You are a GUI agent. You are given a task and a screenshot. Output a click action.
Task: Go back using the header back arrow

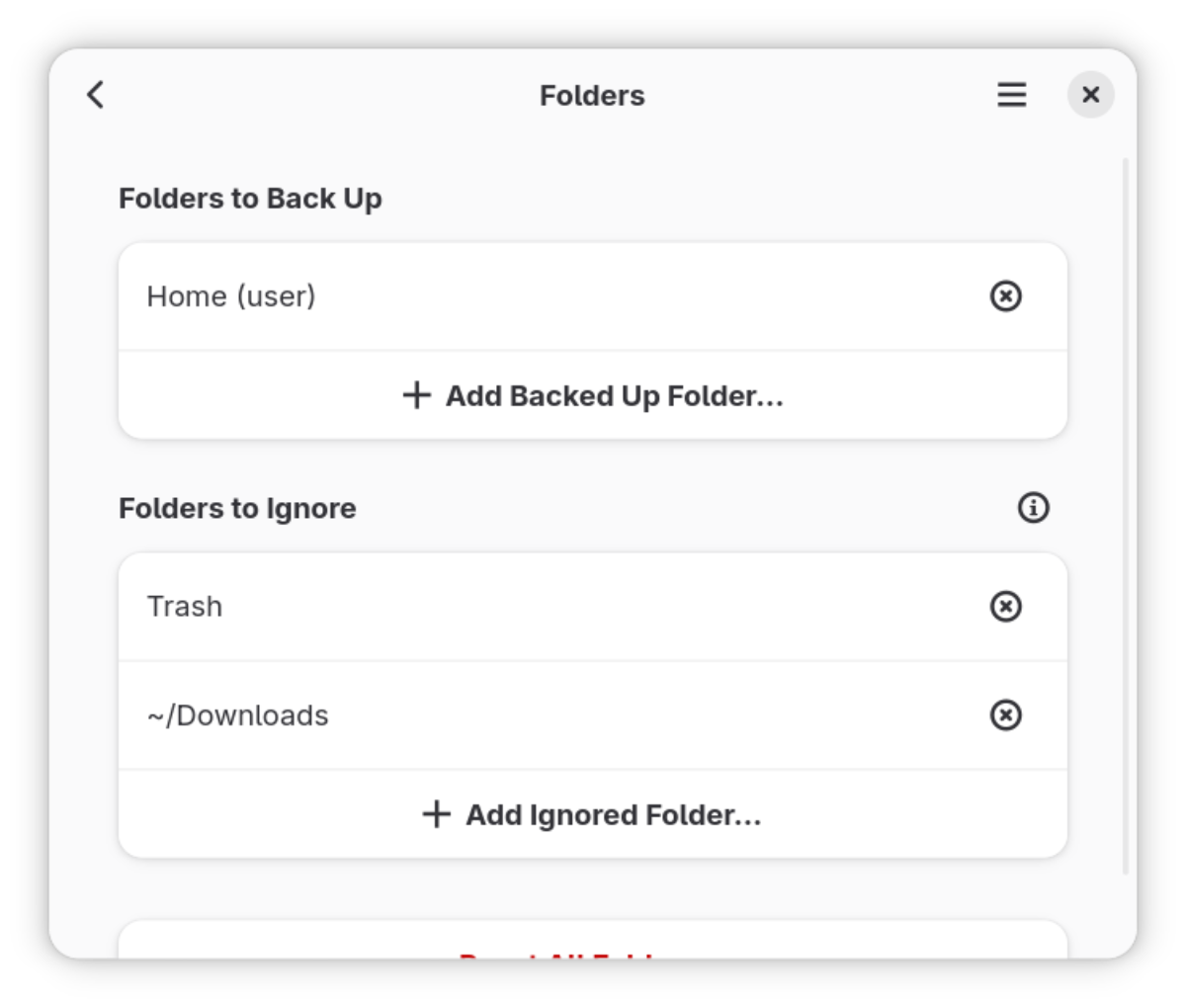pyautogui.click(x=96, y=95)
